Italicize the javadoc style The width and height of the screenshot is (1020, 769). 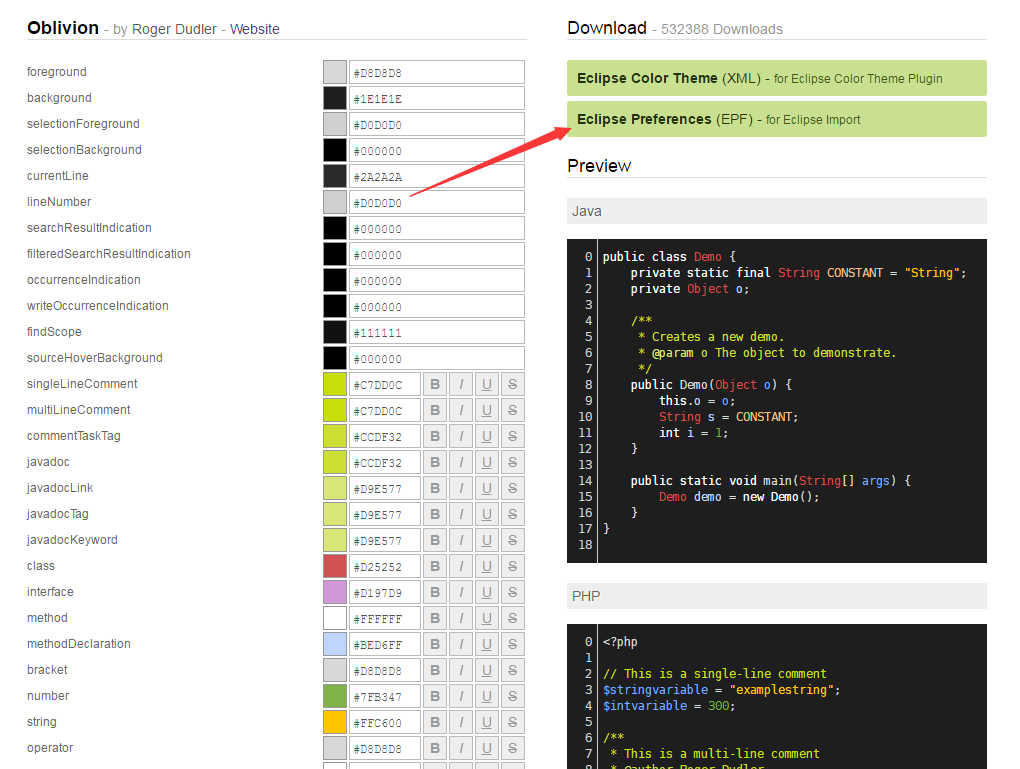(460, 462)
